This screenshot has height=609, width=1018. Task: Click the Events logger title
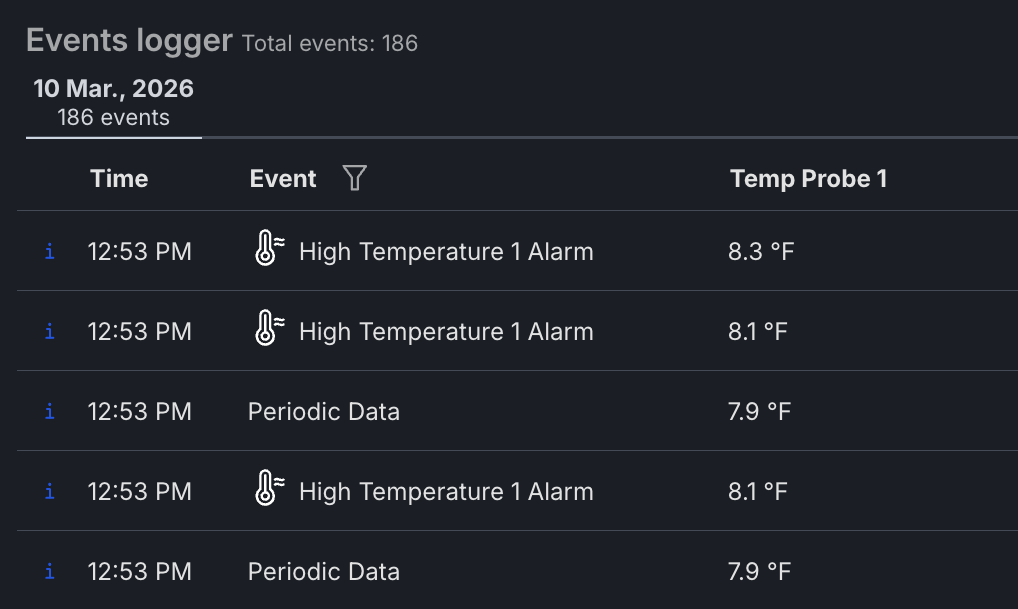tap(128, 40)
